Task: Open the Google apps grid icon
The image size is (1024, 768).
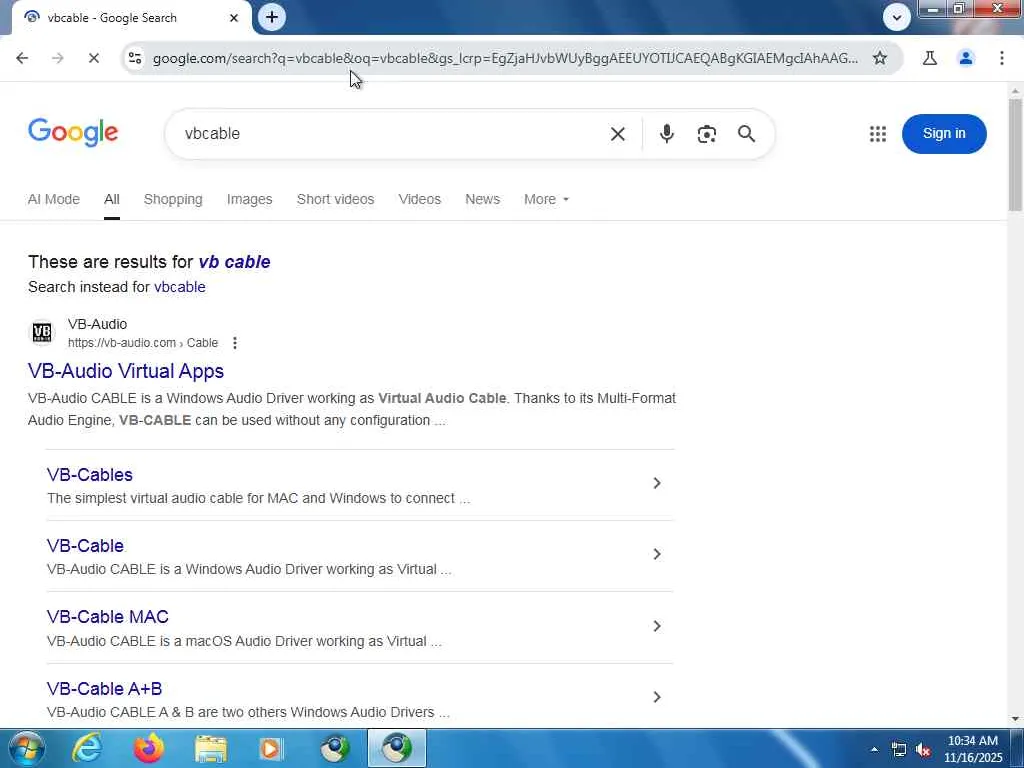Action: pyautogui.click(x=878, y=134)
